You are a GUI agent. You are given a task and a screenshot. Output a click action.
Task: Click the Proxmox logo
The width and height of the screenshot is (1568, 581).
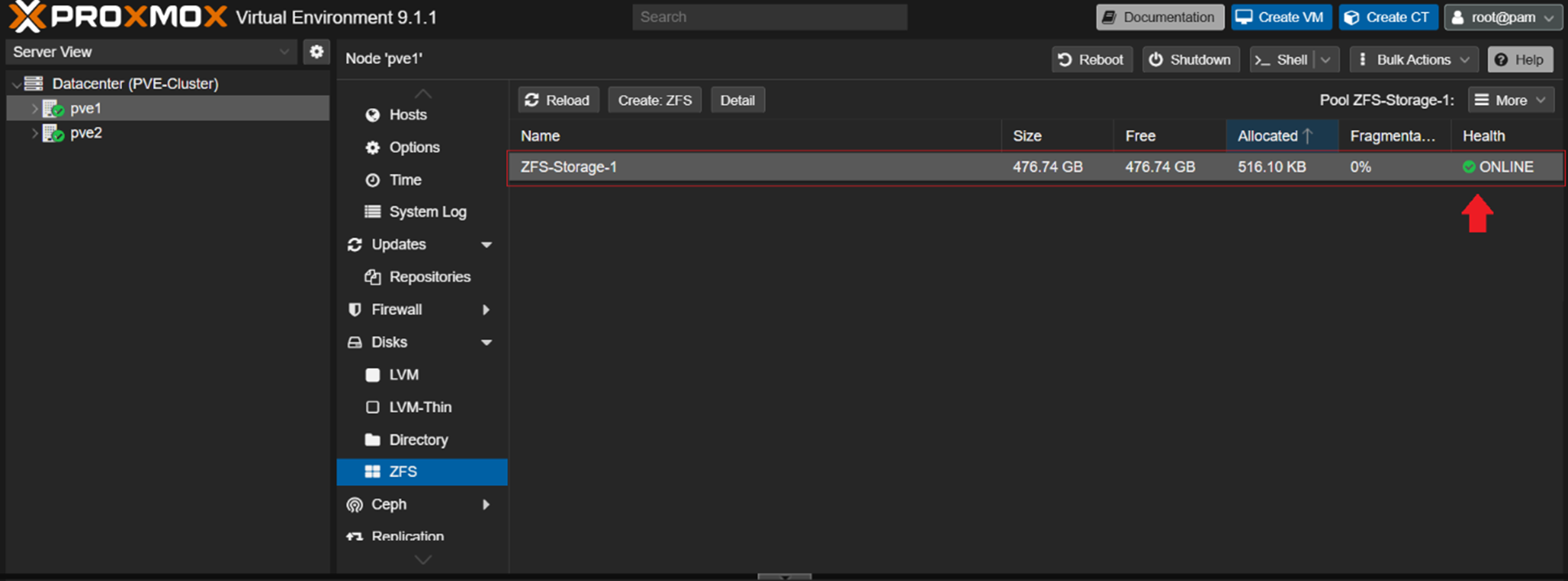pos(119,16)
